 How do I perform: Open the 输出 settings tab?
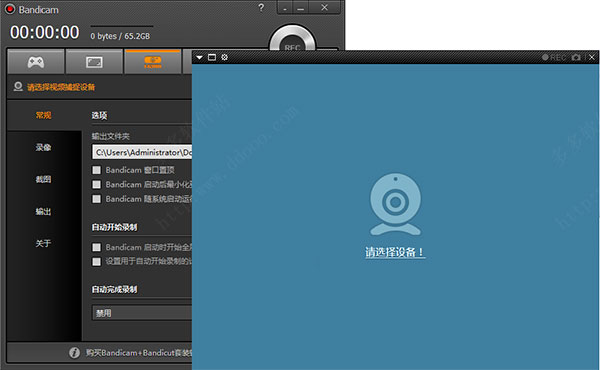(43, 211)
